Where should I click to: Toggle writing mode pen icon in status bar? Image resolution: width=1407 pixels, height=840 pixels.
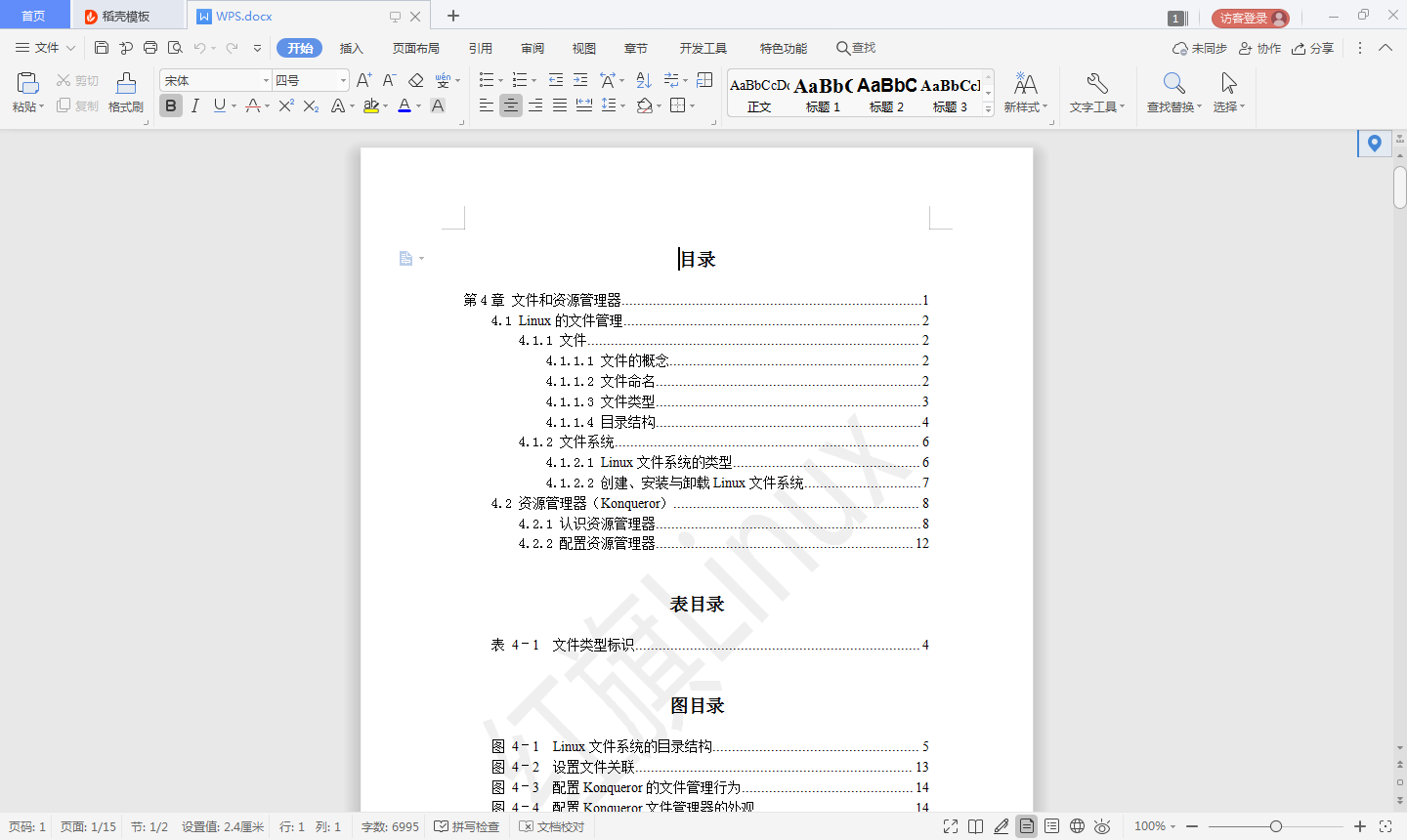point(1002,826)
